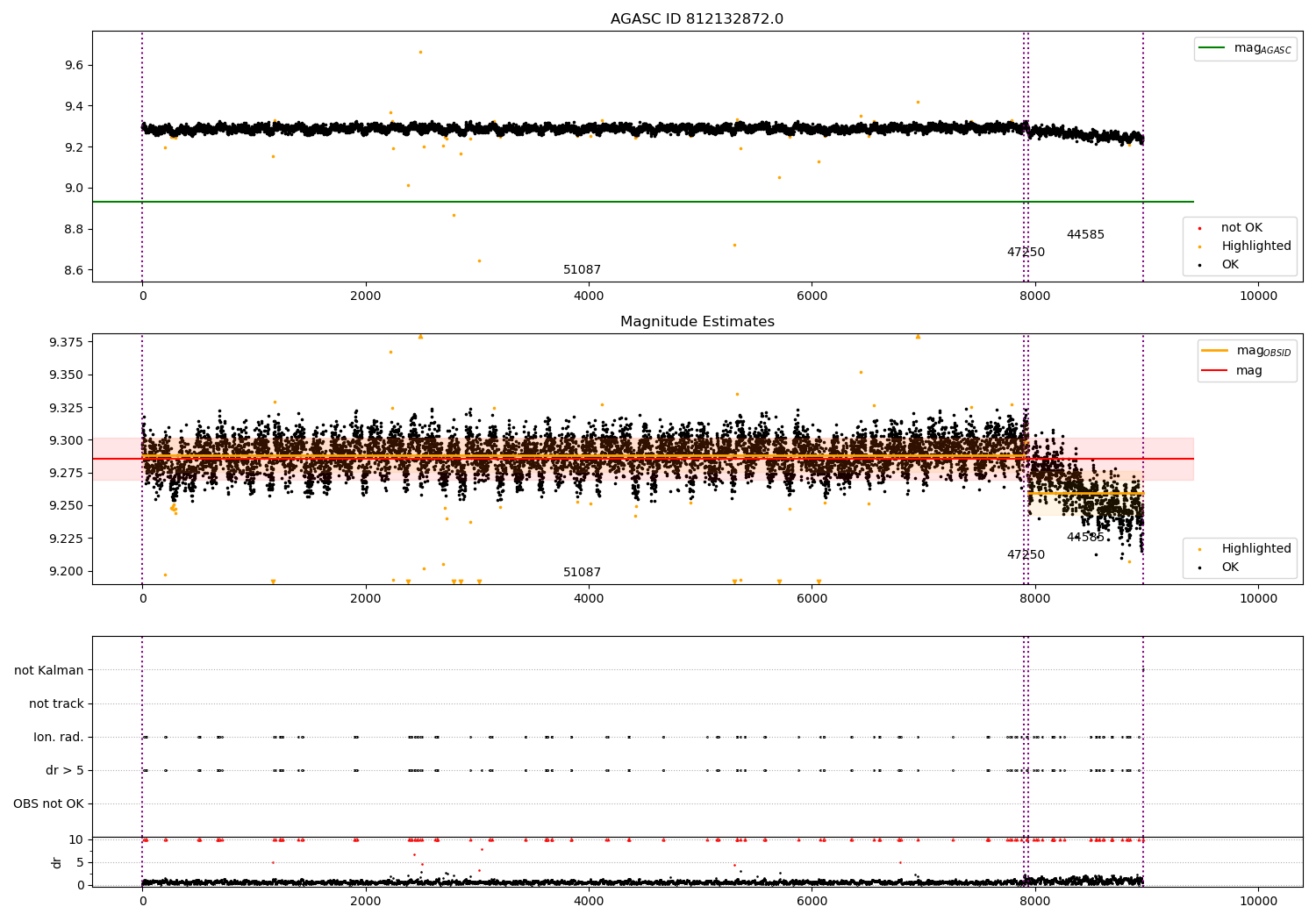Click the "dr" y-axis label
1316x921 pixels.
(x=57, y=862)
